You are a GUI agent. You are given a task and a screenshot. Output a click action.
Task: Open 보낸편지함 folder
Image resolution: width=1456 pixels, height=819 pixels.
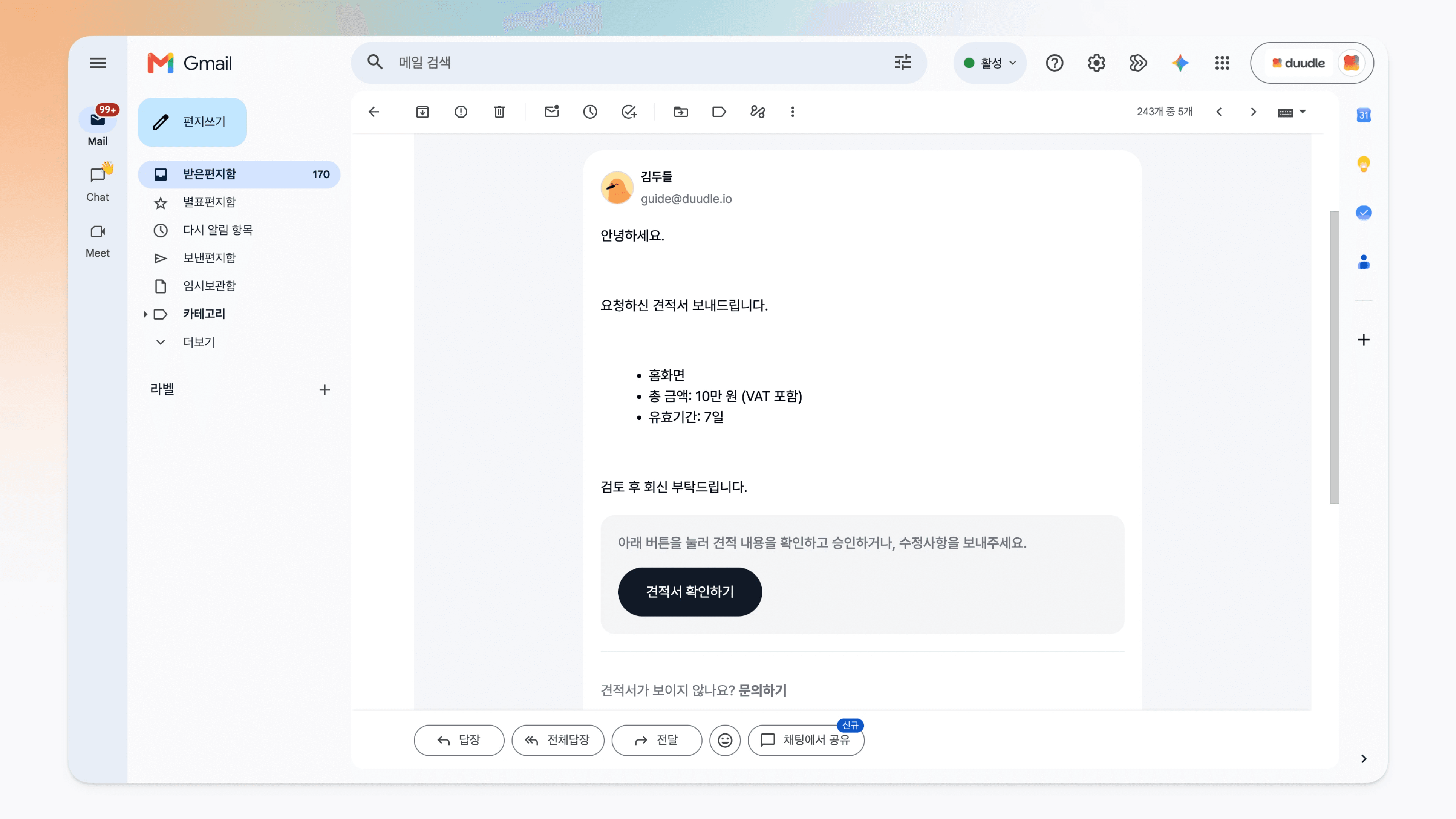pos(239,258)
